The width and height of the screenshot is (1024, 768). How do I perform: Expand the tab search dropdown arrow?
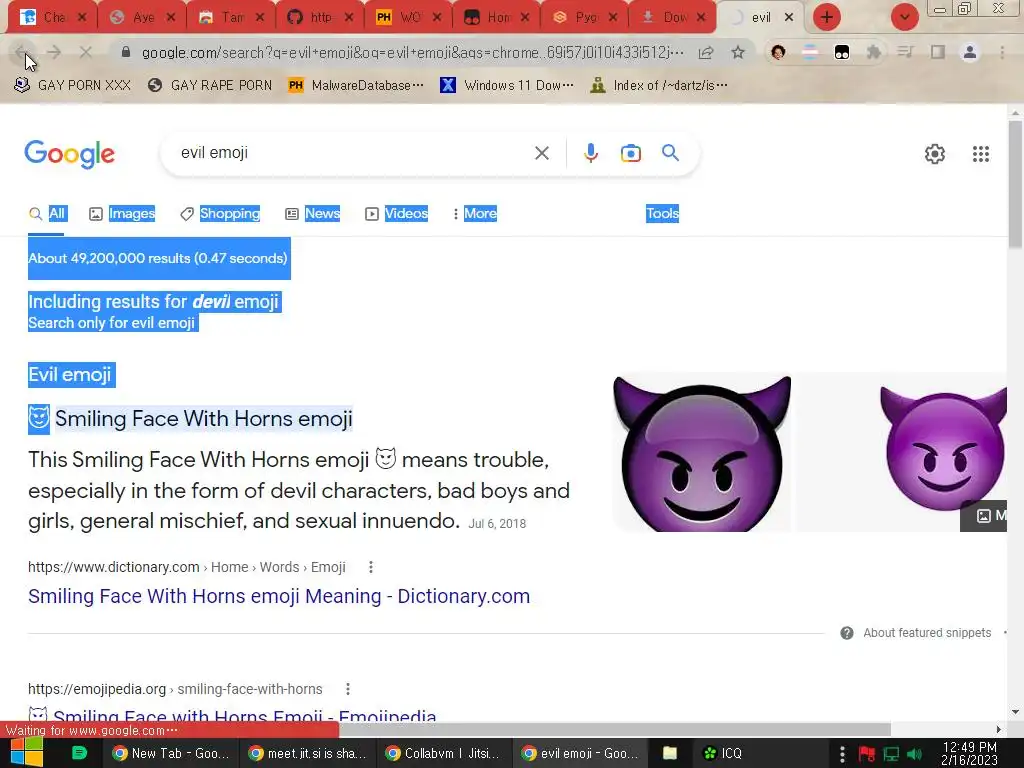pos(904,17)
